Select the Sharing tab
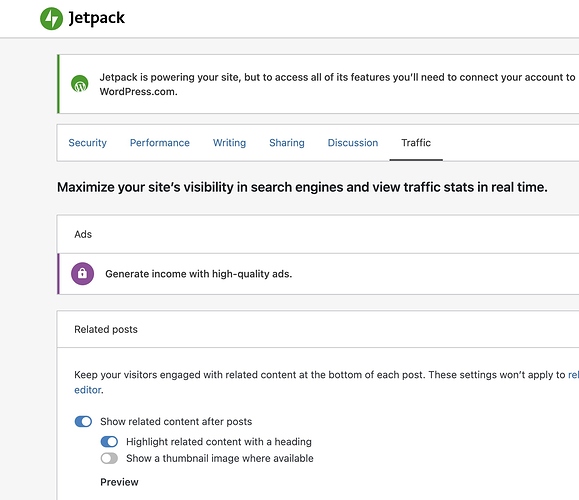The image size is (579, 500). pos(287,143)
